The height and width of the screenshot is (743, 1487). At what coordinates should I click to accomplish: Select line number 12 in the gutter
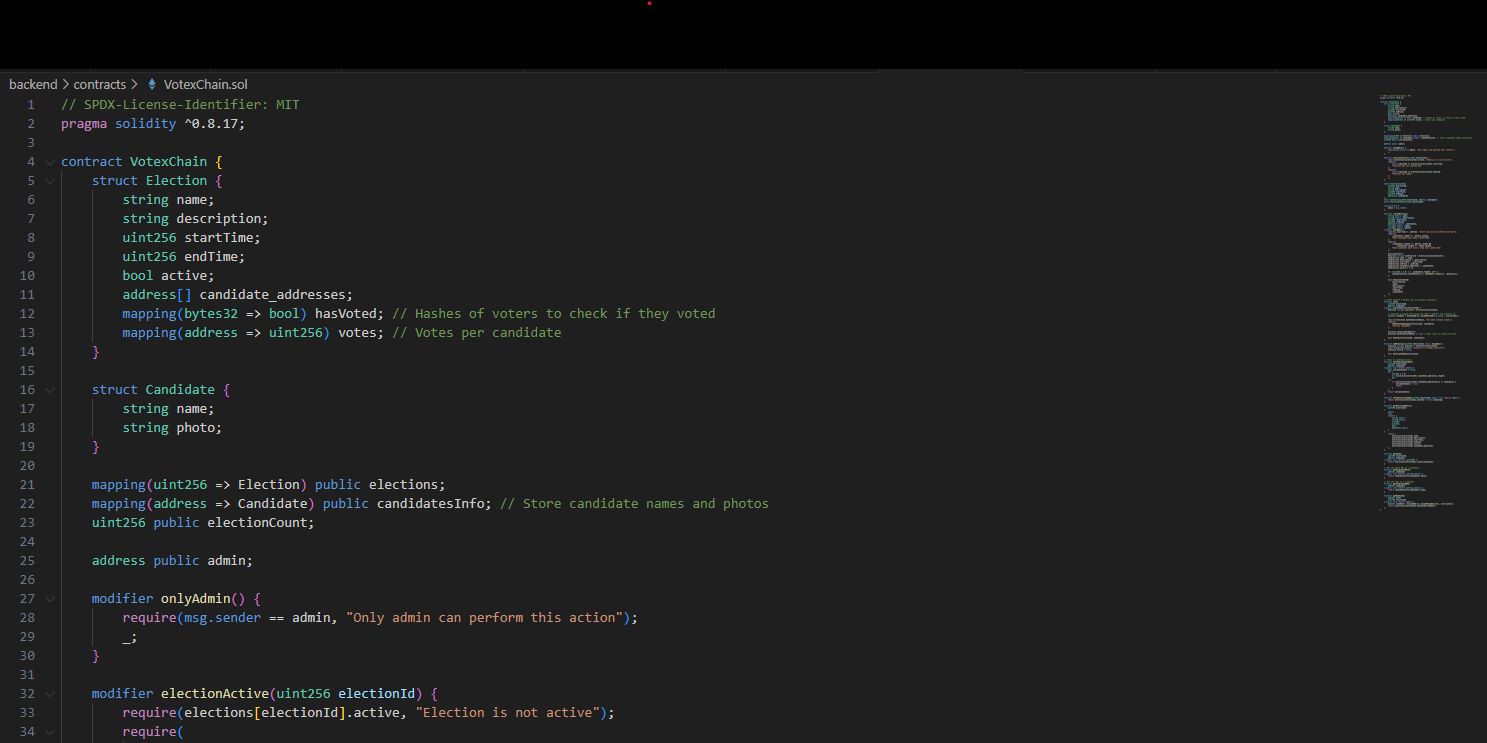[x=27, y=314]
